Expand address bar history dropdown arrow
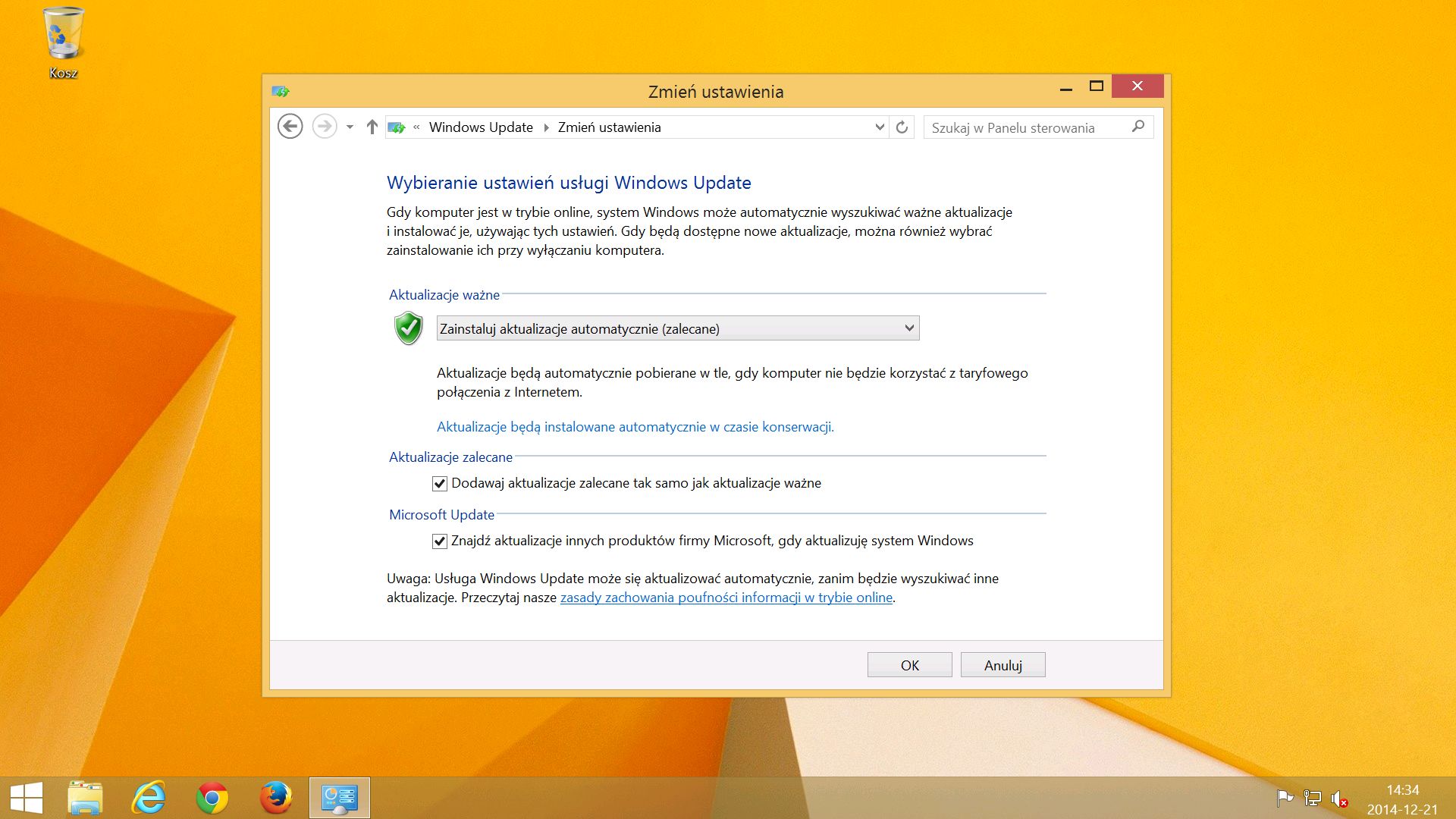 (880, 127)
